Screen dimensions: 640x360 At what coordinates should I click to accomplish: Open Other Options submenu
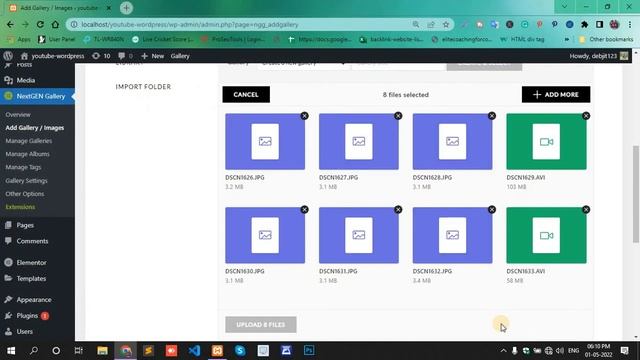[24, 193]
